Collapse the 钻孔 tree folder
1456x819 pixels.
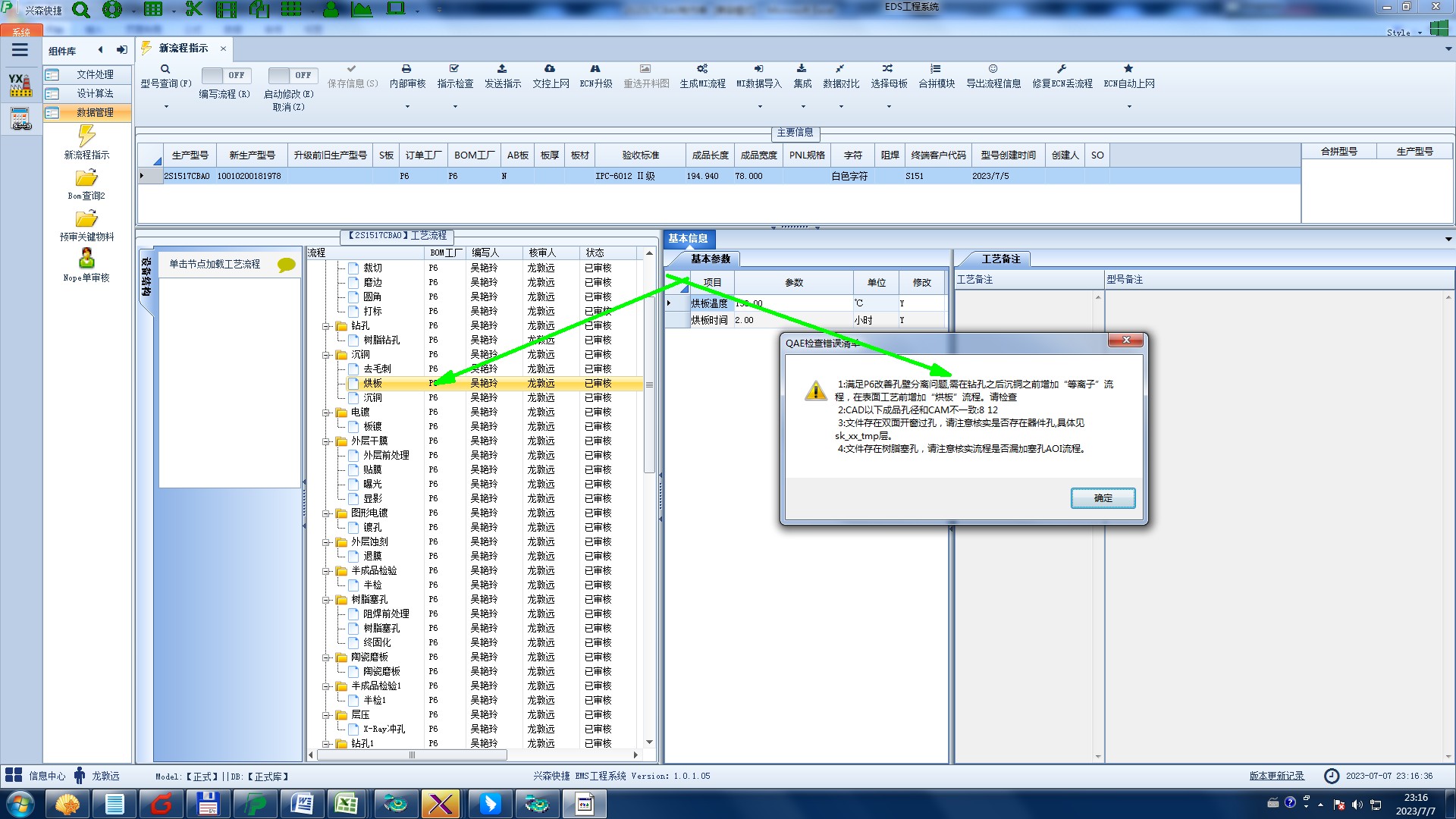[x=326, y=326]
